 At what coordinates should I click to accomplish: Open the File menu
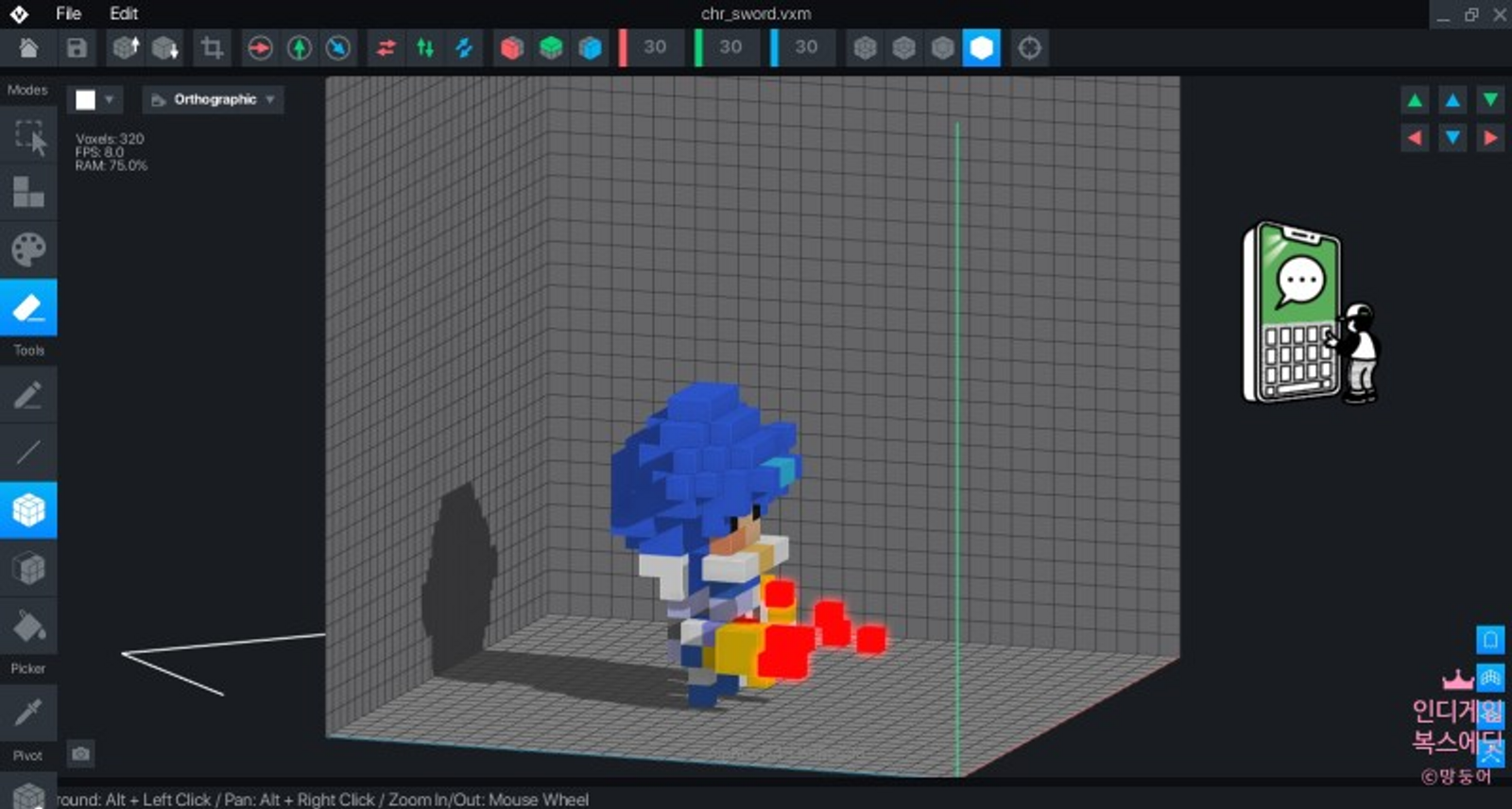[x=68, y=13]
